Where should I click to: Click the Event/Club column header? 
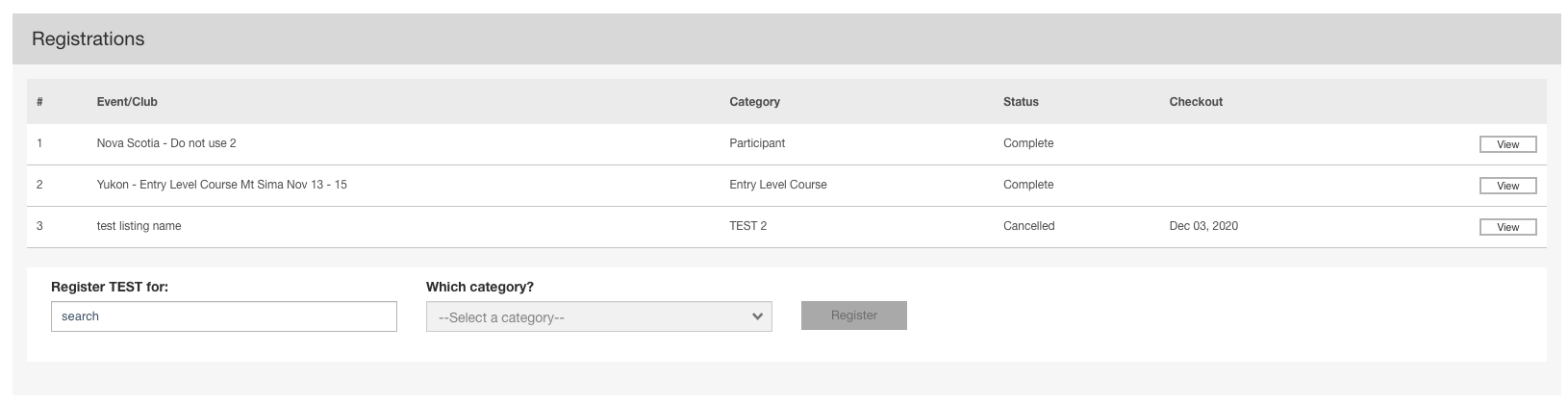click(127, 102)
